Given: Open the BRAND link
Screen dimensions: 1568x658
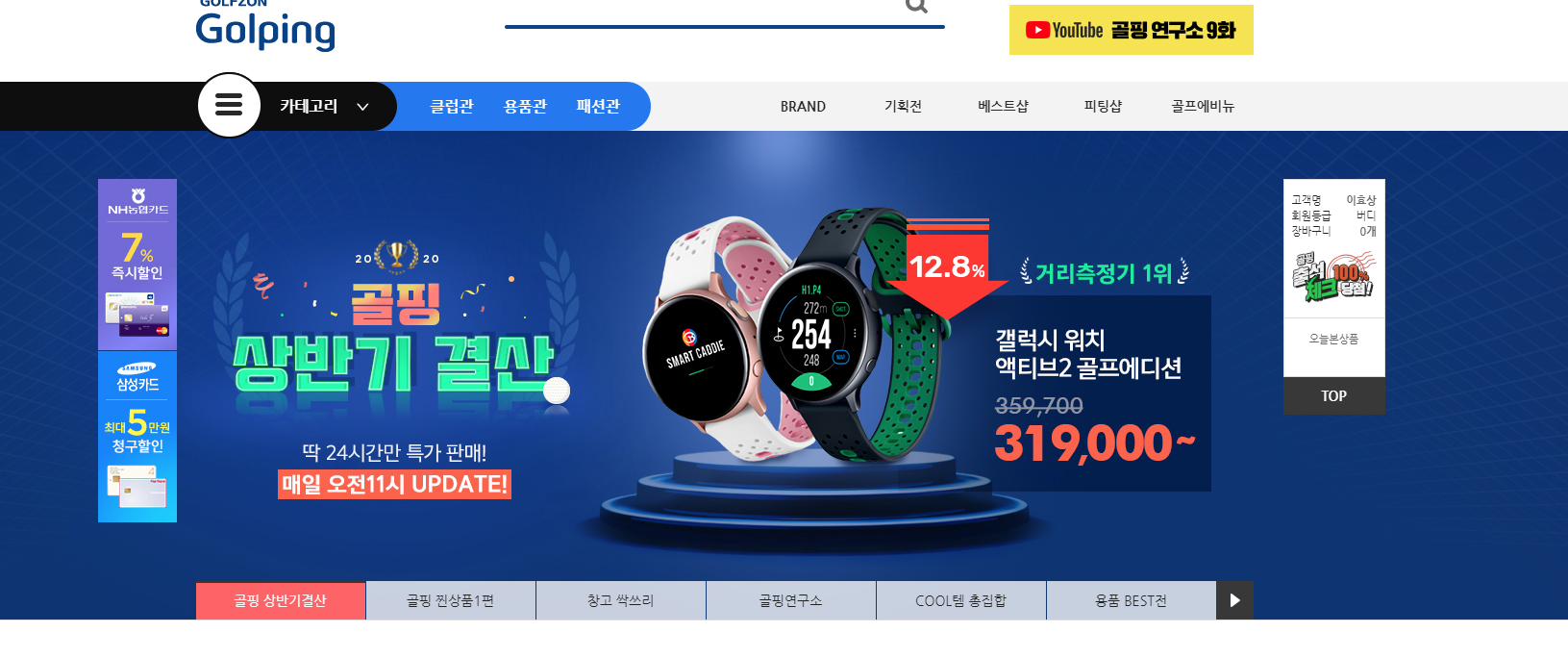Looking at the screenshot, I should click(x=803, y=107).
